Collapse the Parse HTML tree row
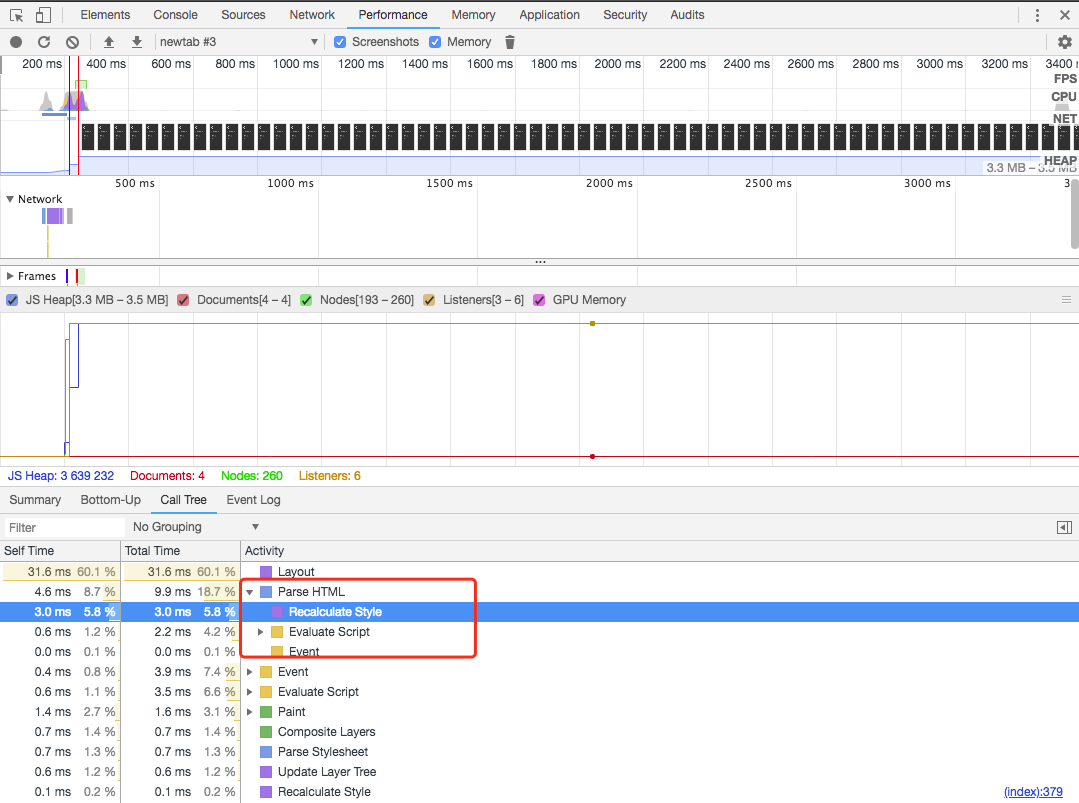 pyautogui.click(x=250, y=592)
